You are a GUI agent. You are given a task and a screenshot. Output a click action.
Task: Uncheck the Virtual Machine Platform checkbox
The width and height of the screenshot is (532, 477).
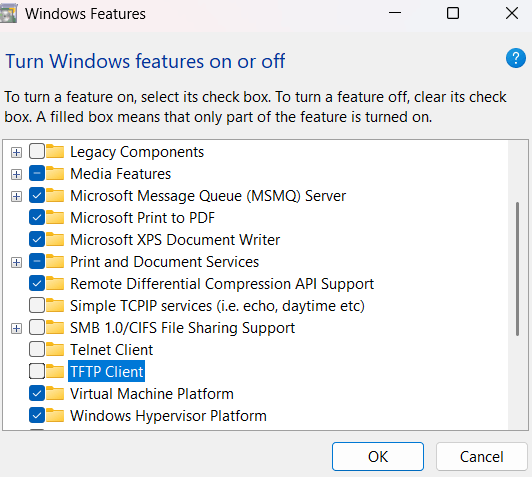coord(37,394)
